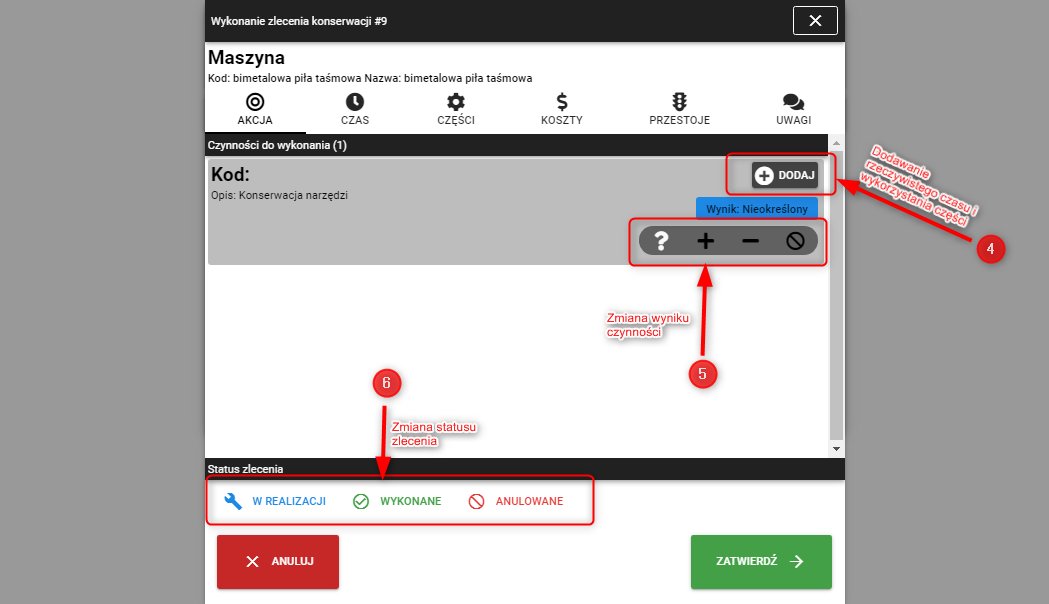Click the scrollbar up arrow
This screenshot has height=604, width=1049.
(836, 143)
